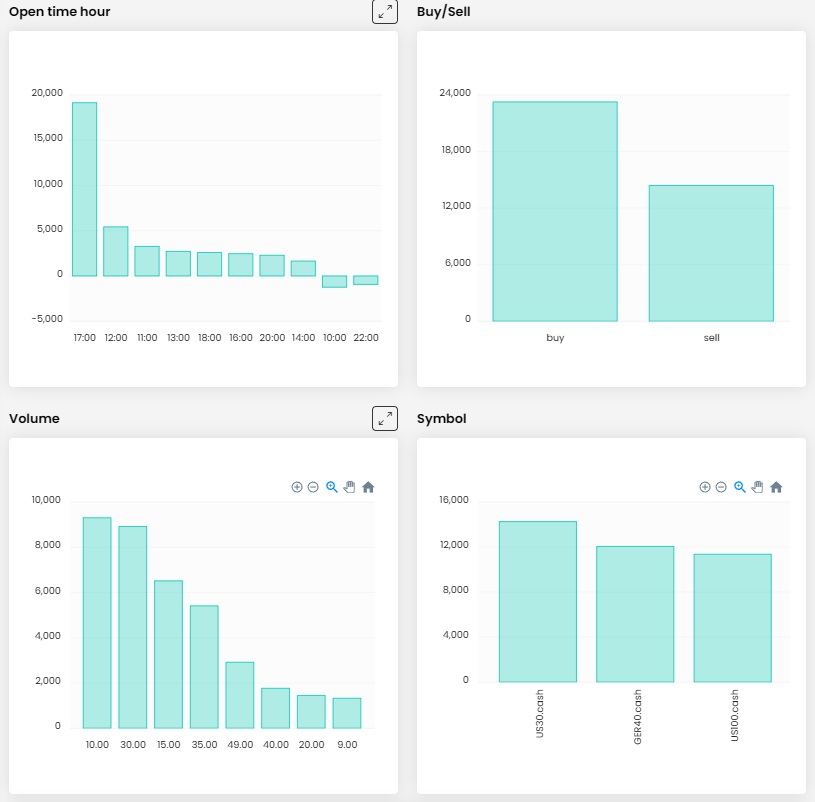The image size is (815, 802).
Task: Enable selection zoom on the Symbol chart
Action: 739,487
